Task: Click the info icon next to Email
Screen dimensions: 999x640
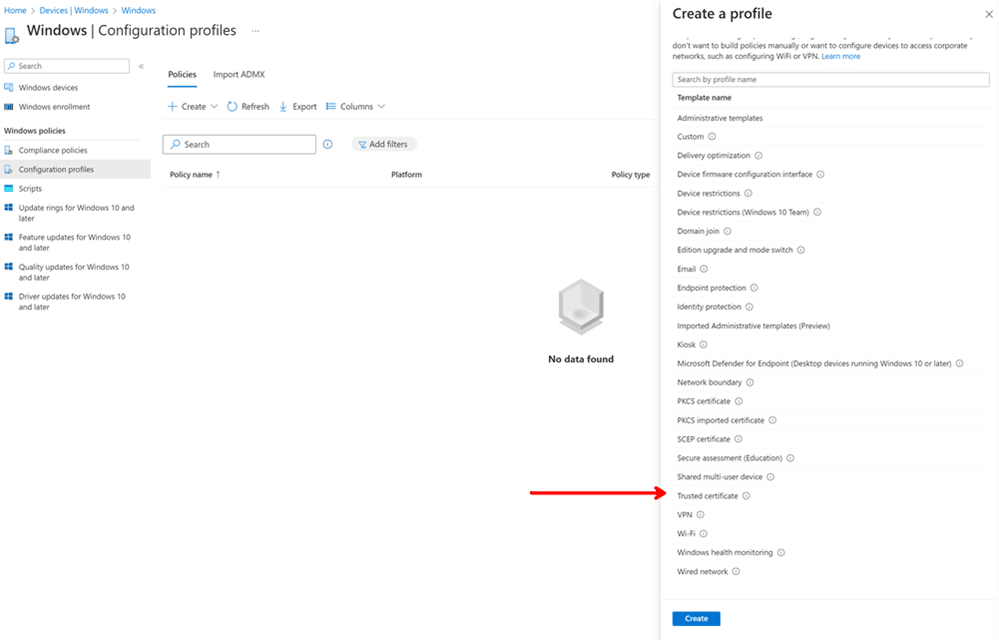Action: pos(704,269)
